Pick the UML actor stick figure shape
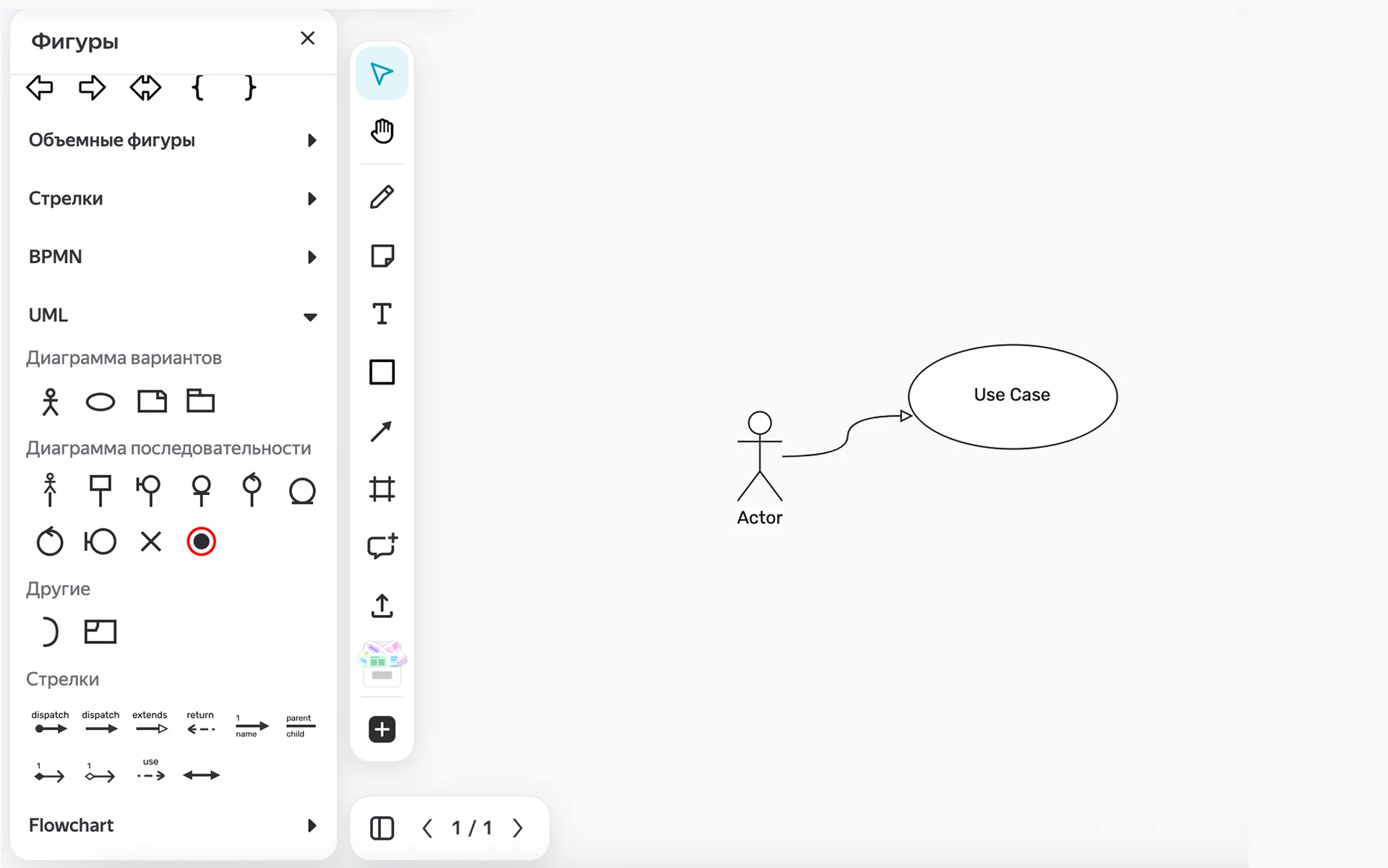This screenshot has width=1388, height=868. click(50, 402)
